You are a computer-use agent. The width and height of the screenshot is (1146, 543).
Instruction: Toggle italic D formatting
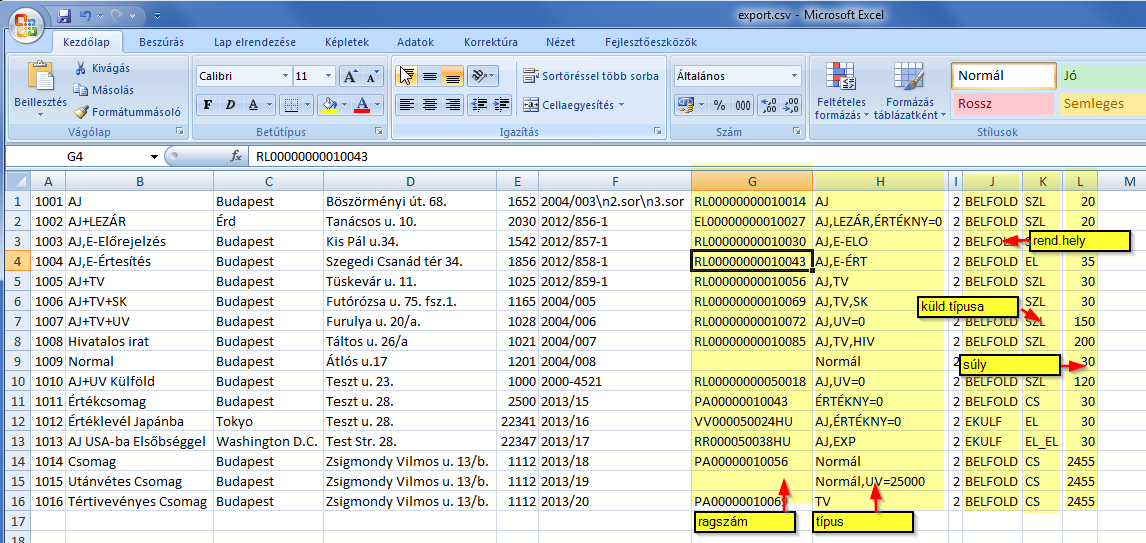pyautogui.click(x=230, y=105)
